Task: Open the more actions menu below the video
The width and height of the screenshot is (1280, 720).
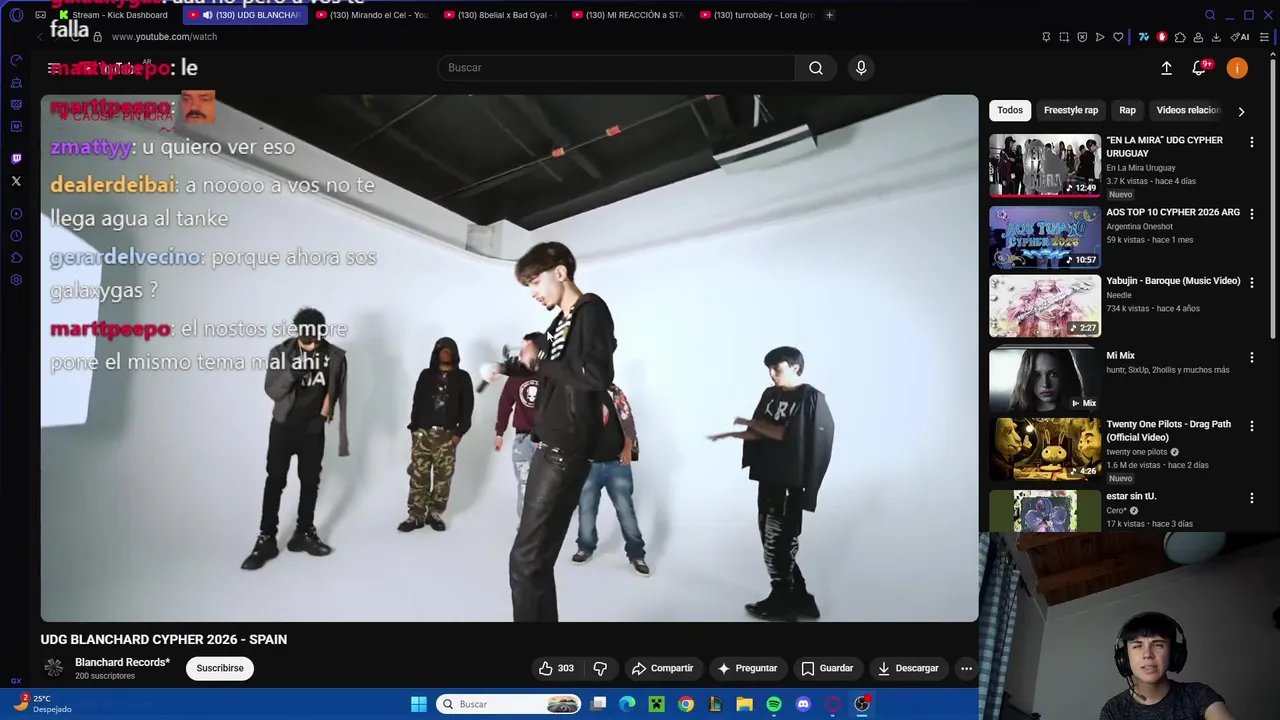Action: pyautogui.click(x=966, y=668)
